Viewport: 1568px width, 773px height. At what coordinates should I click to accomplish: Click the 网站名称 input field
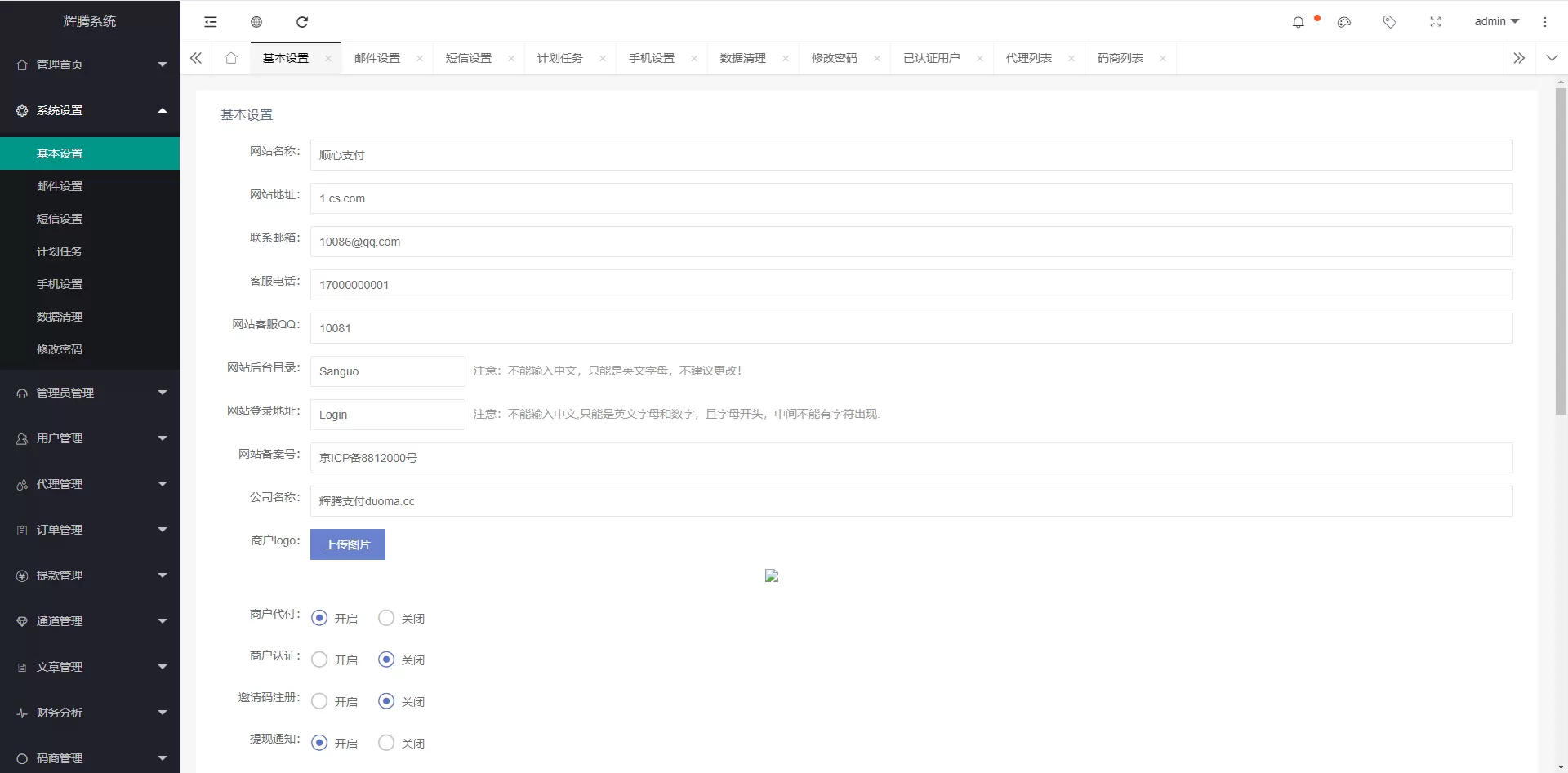point(911,155)
